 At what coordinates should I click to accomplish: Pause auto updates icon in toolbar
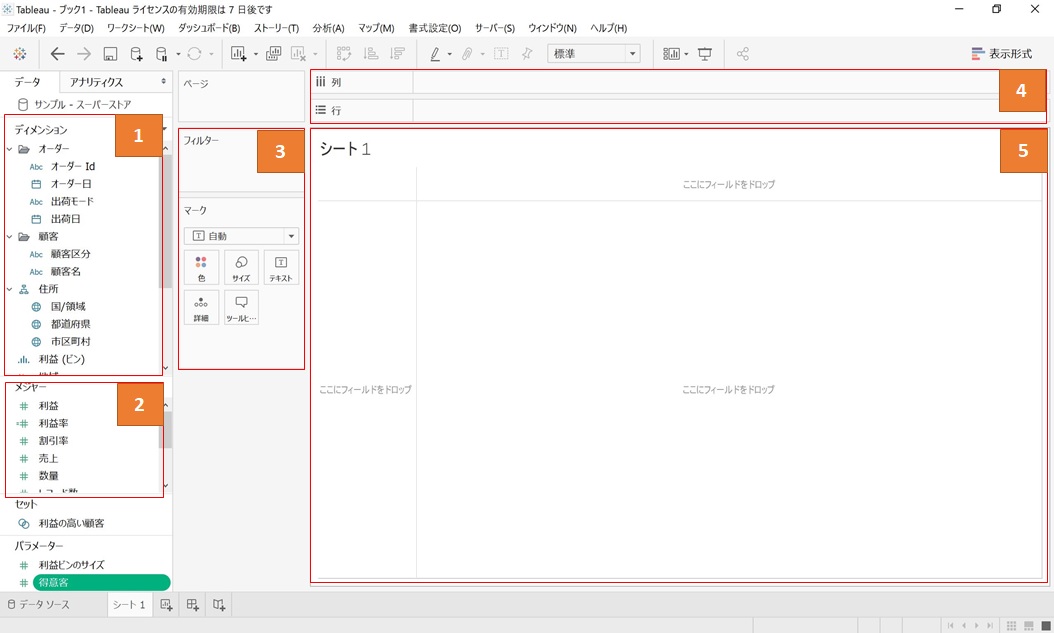pos(161,54)
